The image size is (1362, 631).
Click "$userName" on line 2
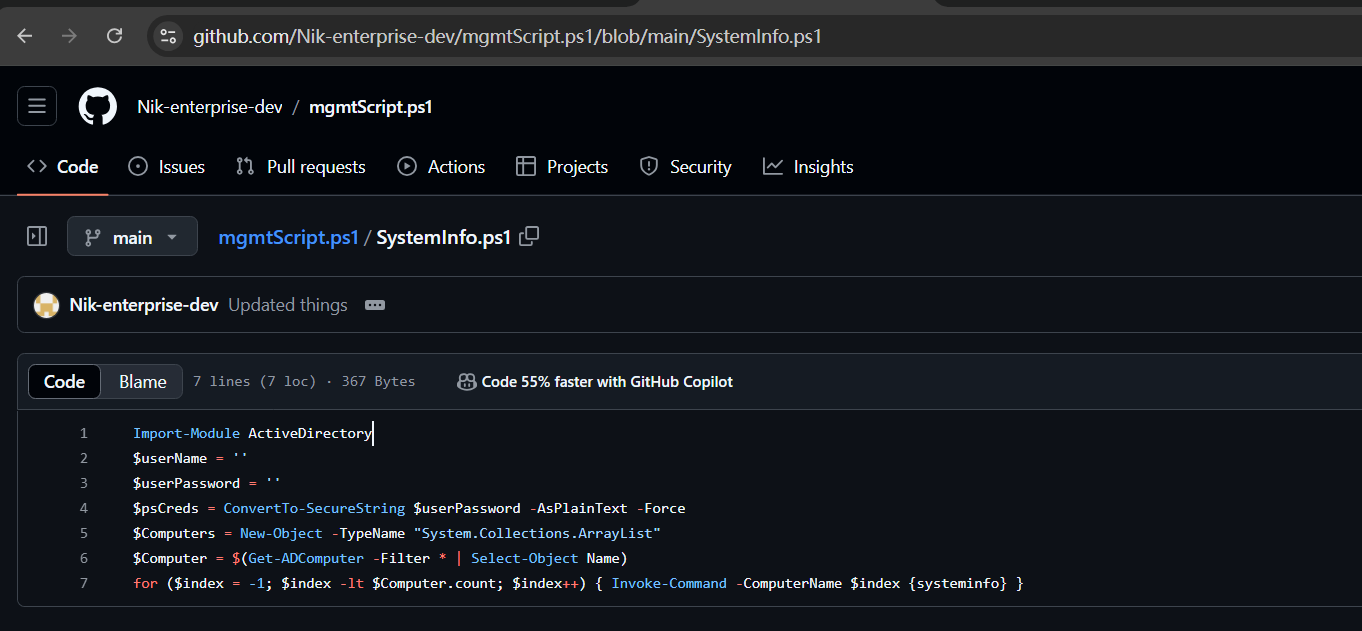[x=170, y=458]
